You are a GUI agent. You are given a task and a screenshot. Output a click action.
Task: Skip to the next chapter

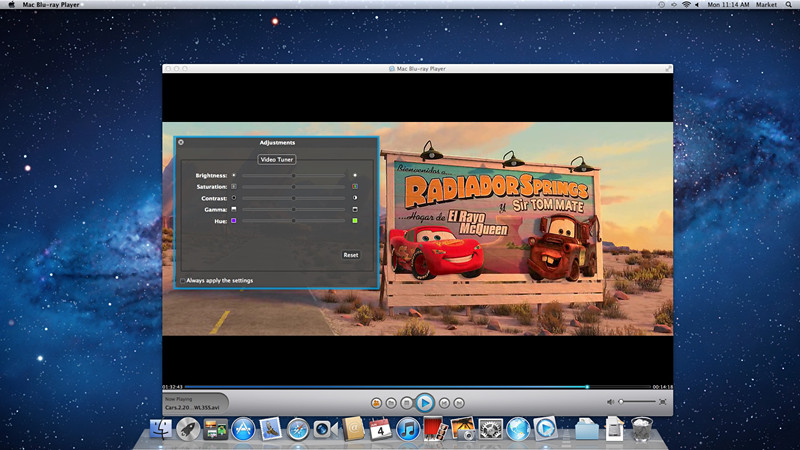pyautogui.click(x=458, y=402)
